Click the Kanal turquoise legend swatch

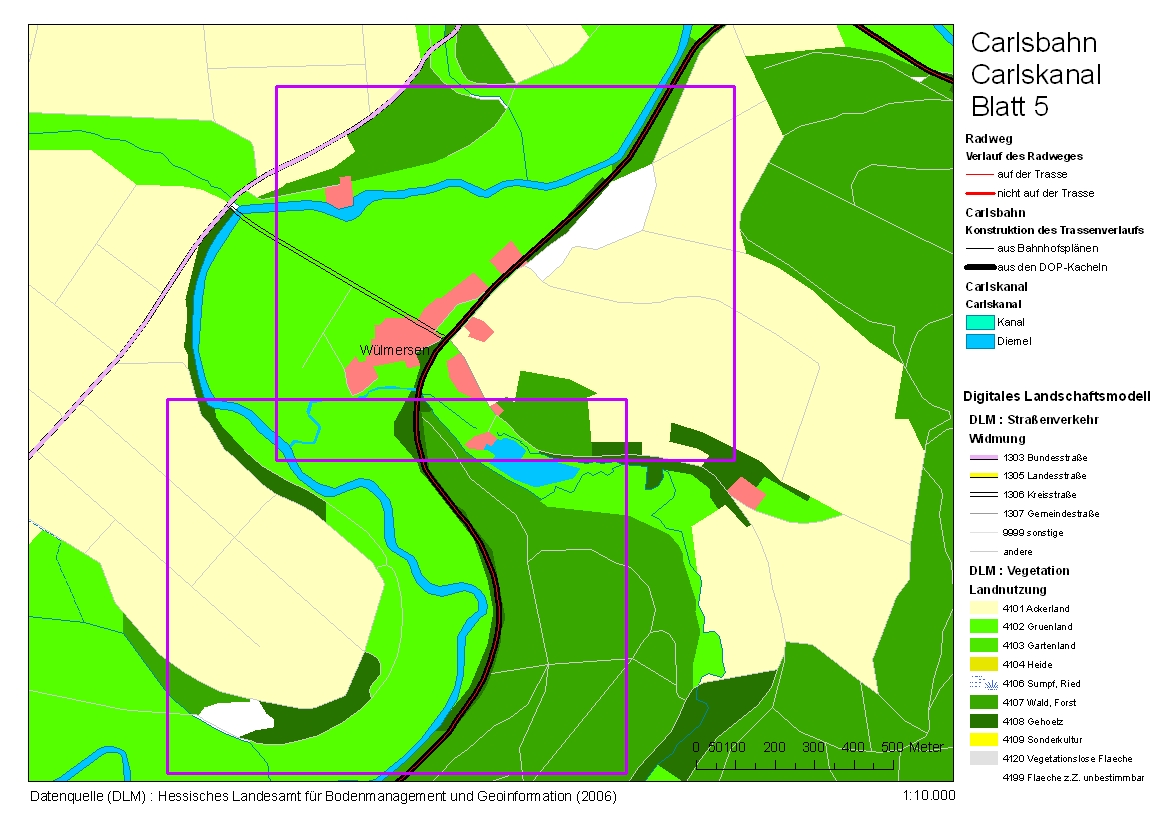980,322
